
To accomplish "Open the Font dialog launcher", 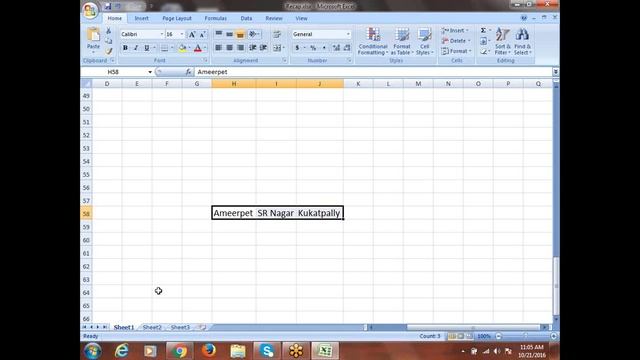I will point(205,60).
